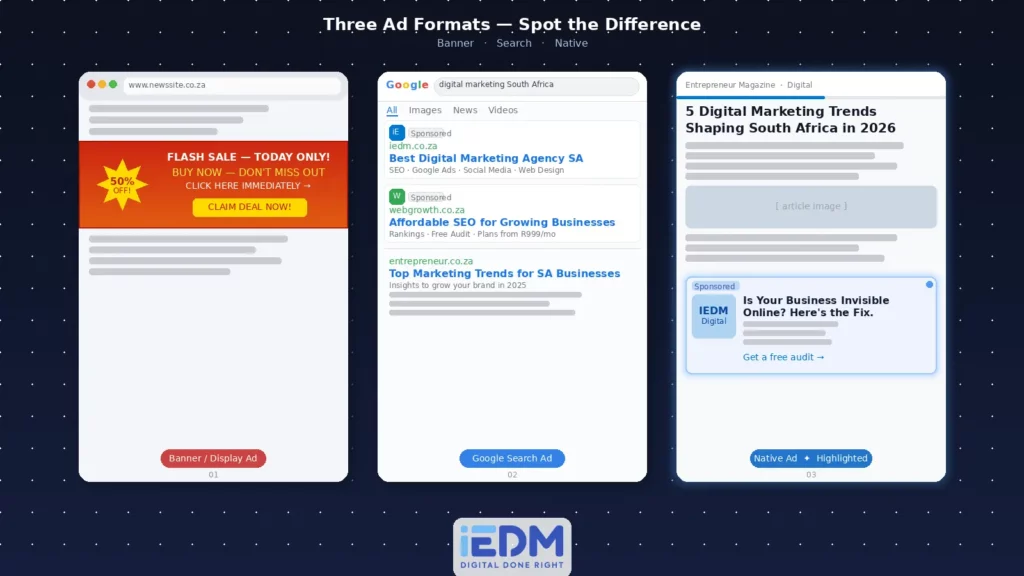Click the 50% OFF starburst badge
Viewport: 1024px width, 576px height.
tap(122, 185)
